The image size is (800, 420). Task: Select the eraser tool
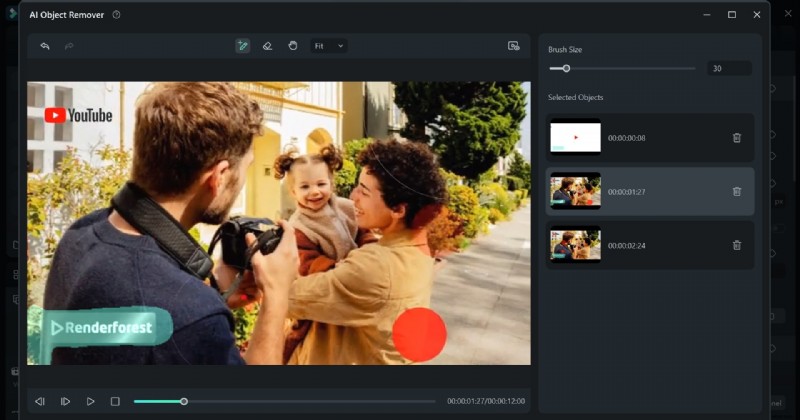coord(267,46)
